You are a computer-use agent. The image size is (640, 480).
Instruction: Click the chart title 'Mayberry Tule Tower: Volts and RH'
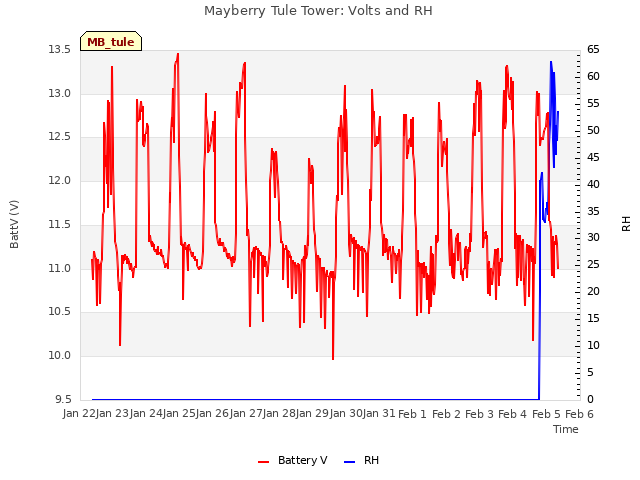coord(318,11)
